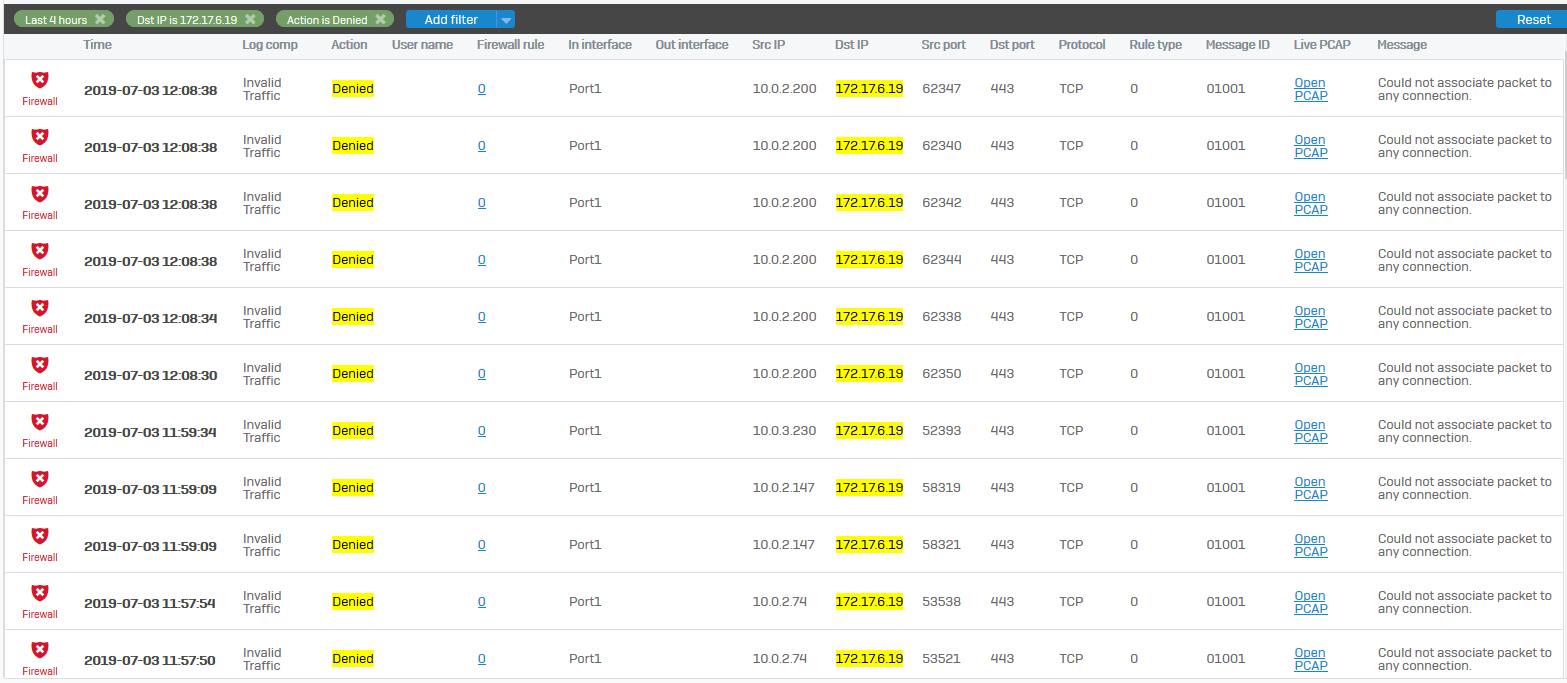Click the Firewall shield icon in the 11:59:34 row
The width and height of the screenshot is (1567, 683).
[x=40, y=422]
